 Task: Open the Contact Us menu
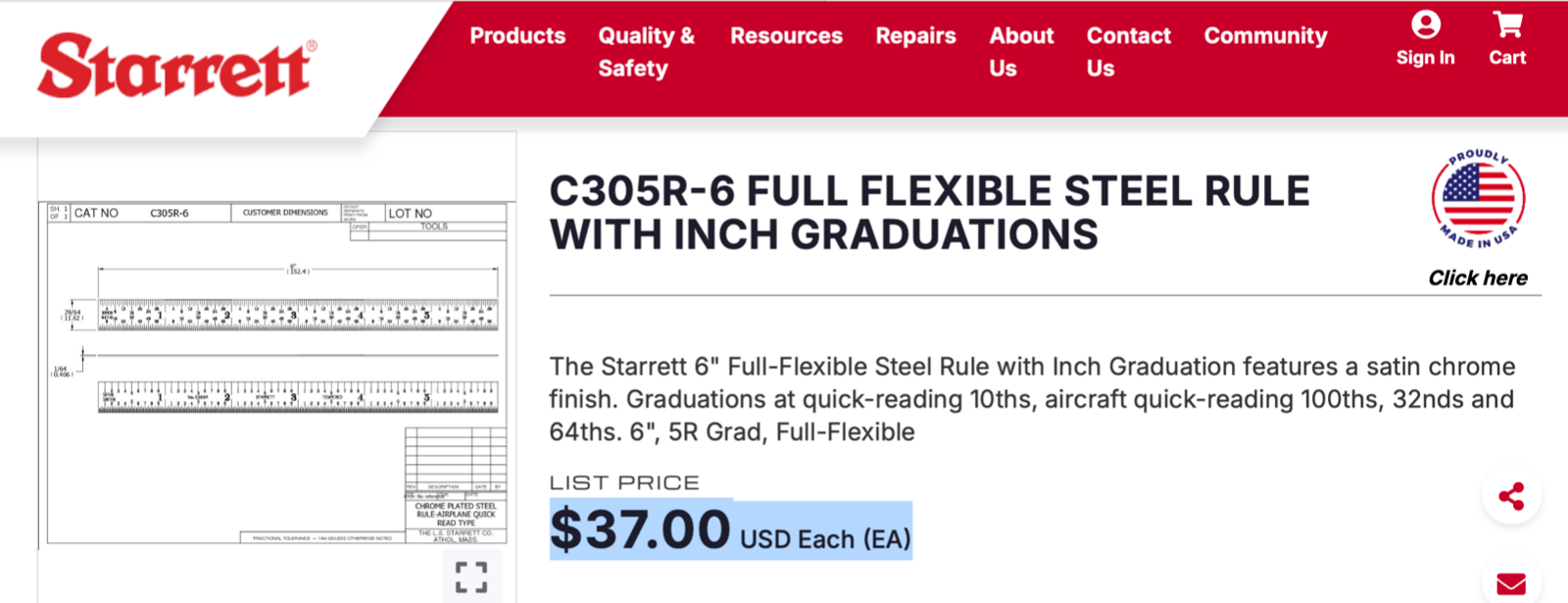click(x=1128, y=52)
